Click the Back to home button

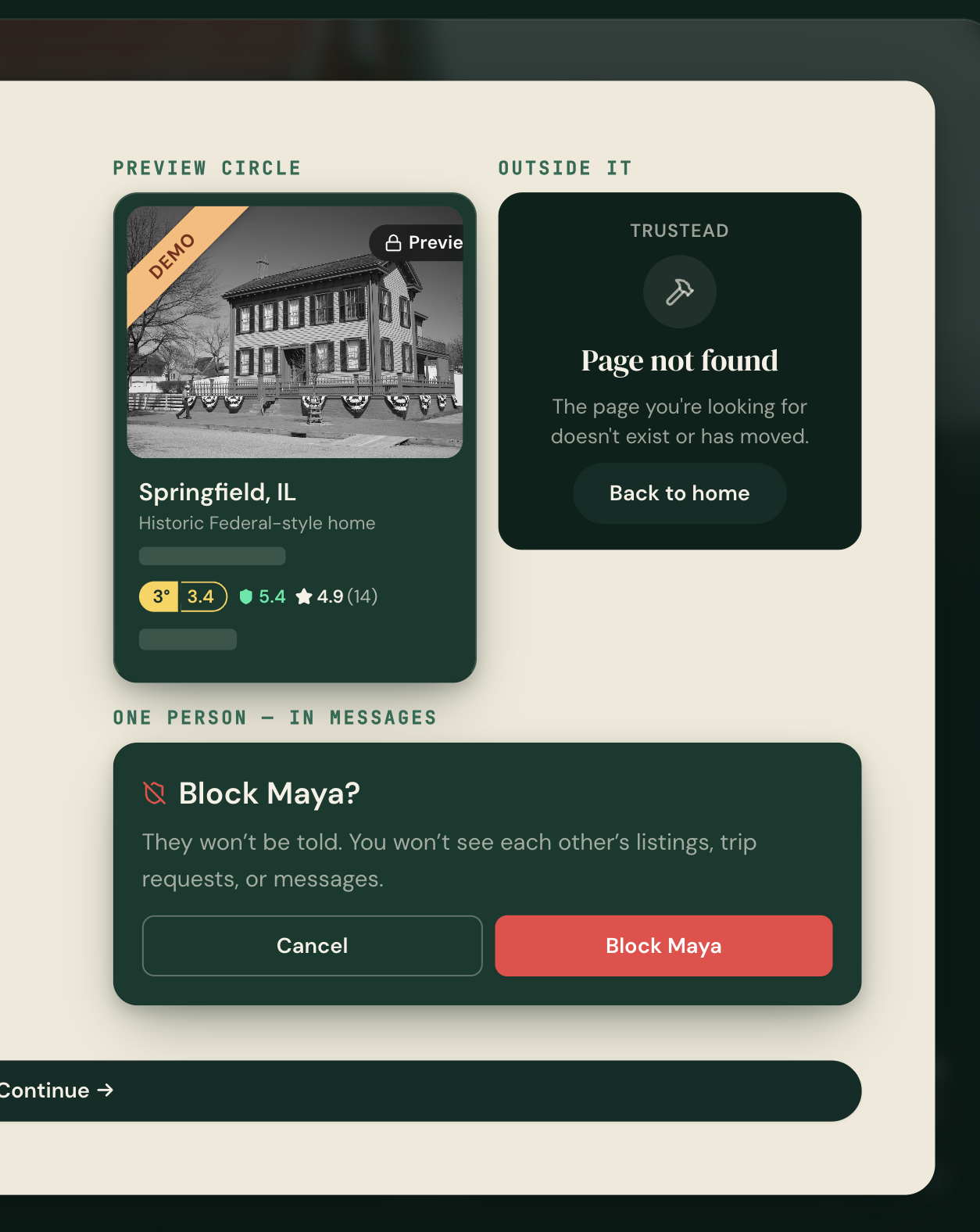click(679, 493)
